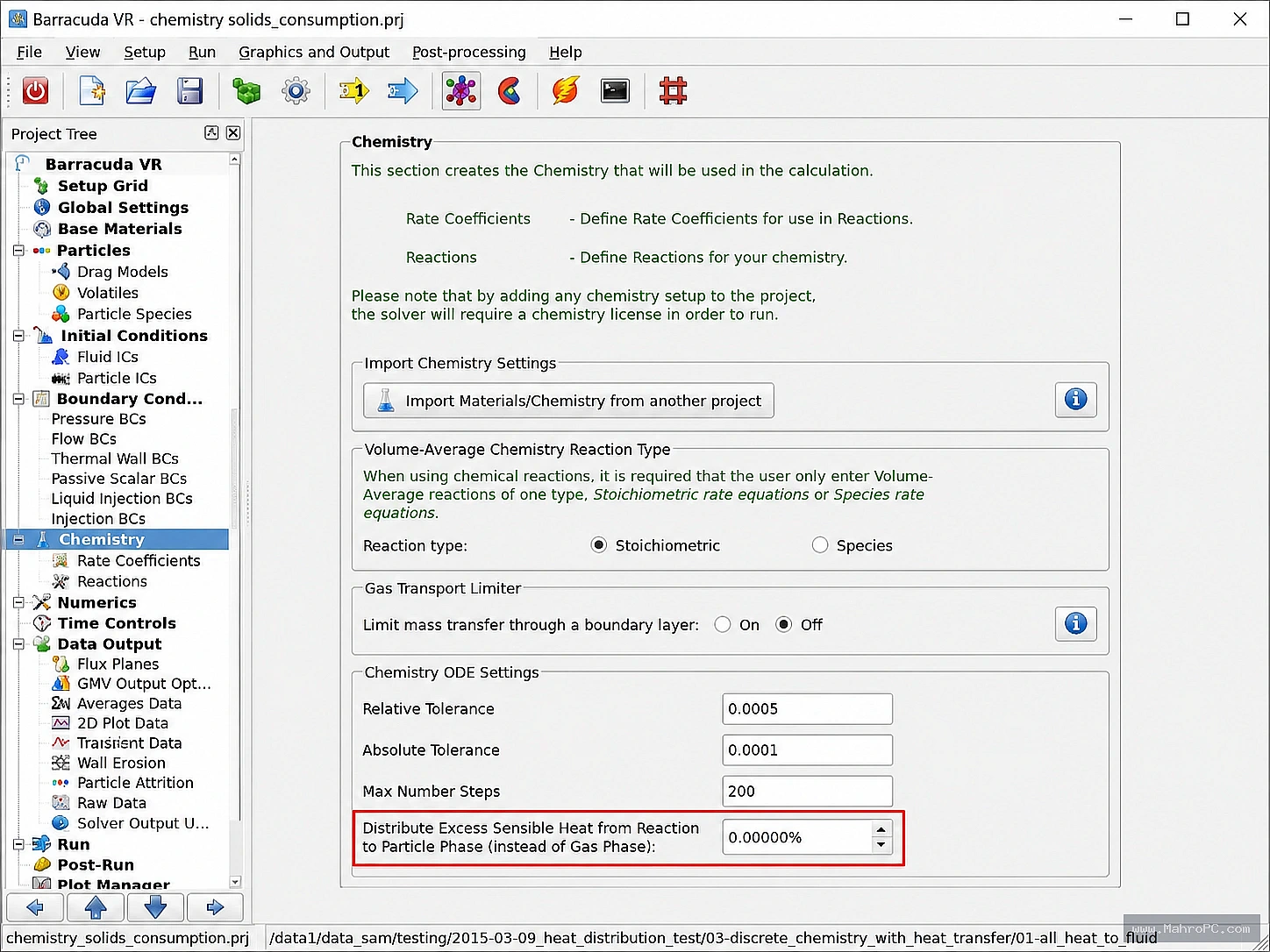Click the Relative Tolerance field
This screenshot has width=1270, height=952.
pos(807,709)
